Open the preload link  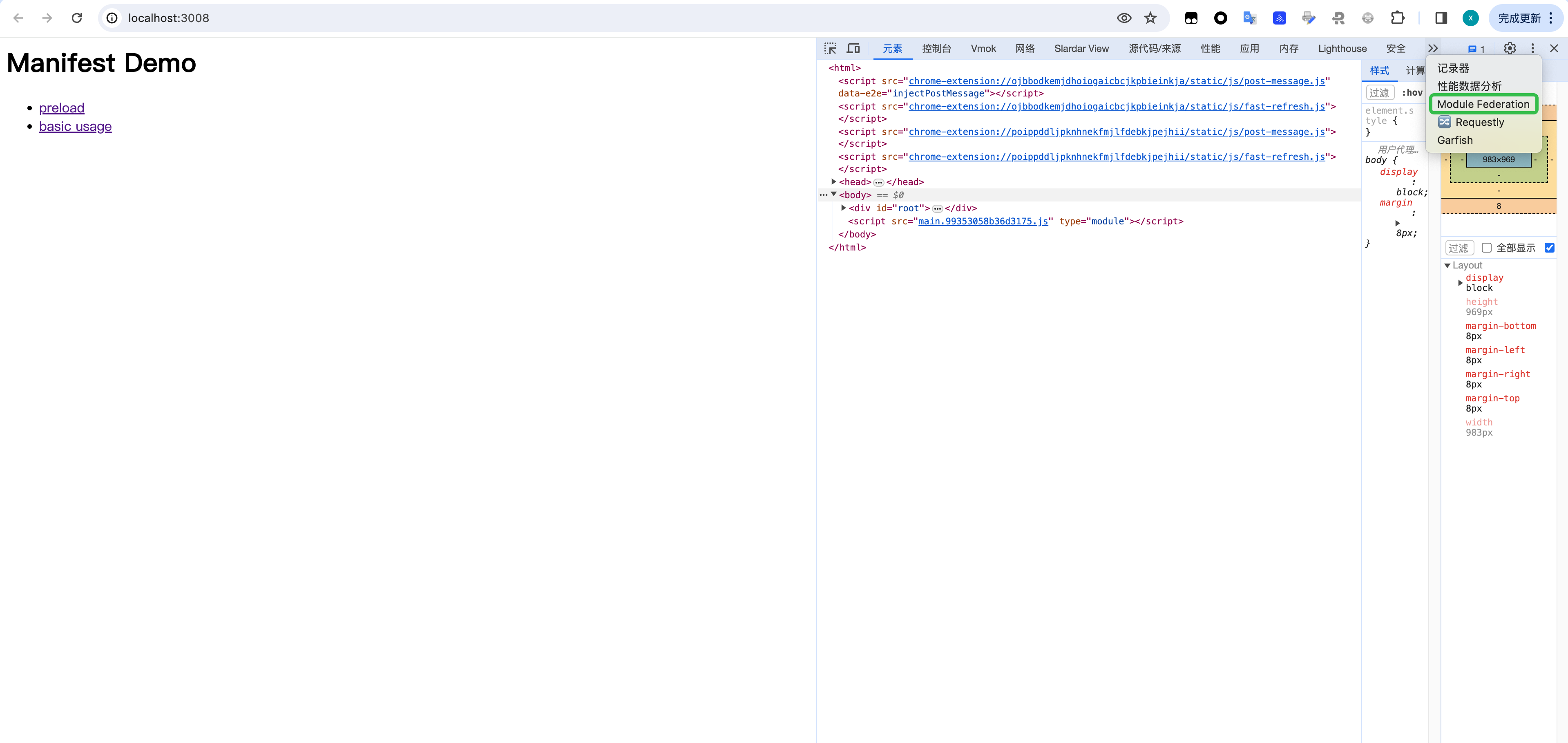[x=61, y=108]
